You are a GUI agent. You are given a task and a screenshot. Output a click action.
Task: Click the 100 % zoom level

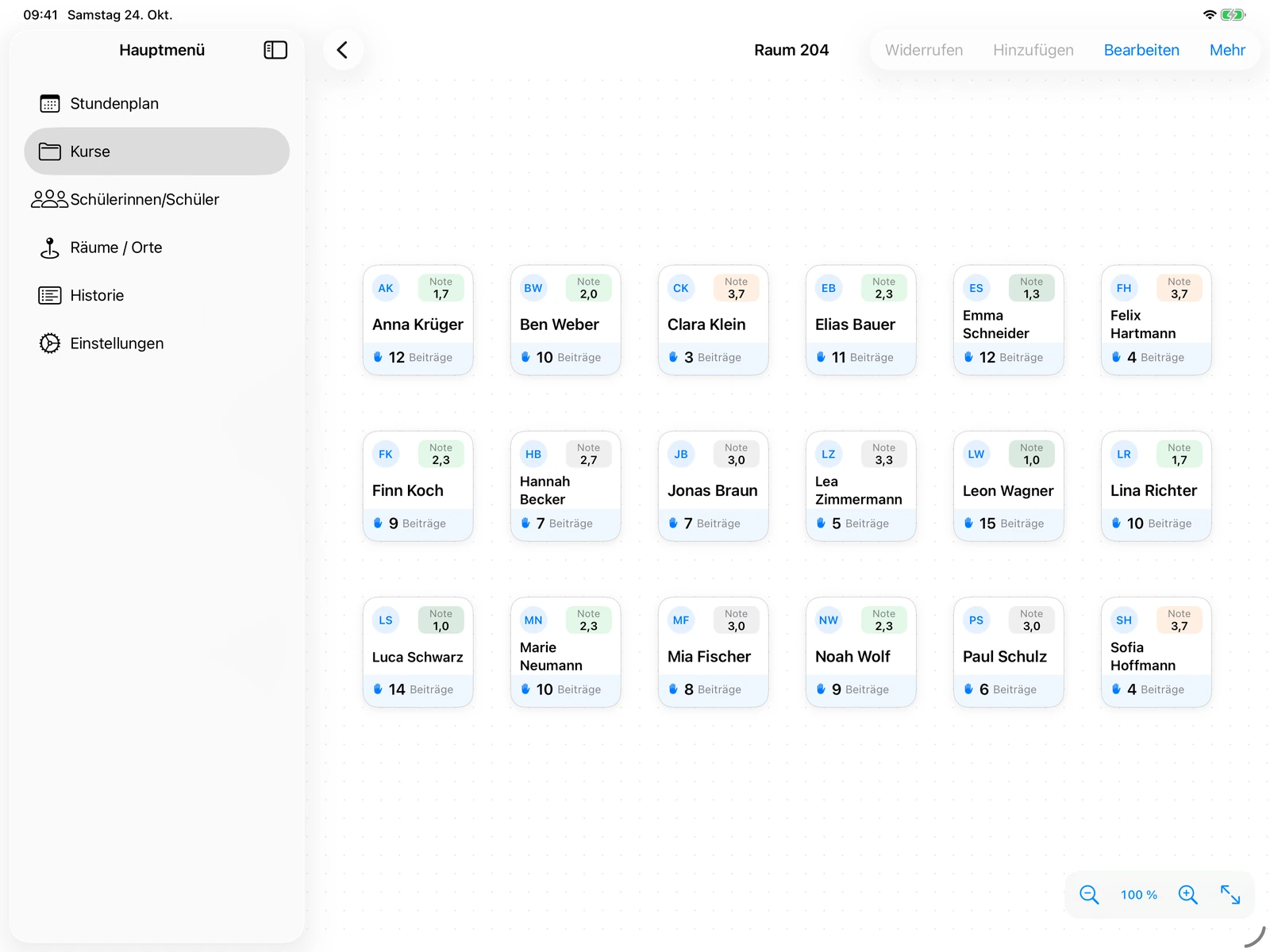[x=1139, y=895]
